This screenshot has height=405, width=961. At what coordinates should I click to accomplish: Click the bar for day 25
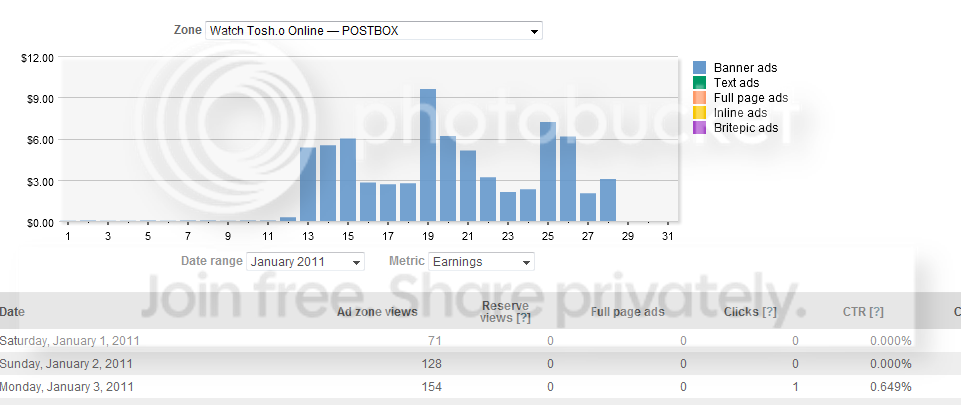(548, 172)
